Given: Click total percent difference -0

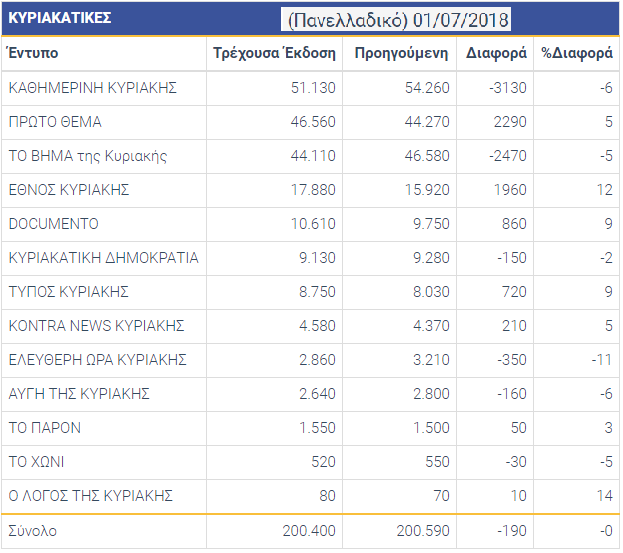Looking at the screenshot, I should [x=606, y=531].
